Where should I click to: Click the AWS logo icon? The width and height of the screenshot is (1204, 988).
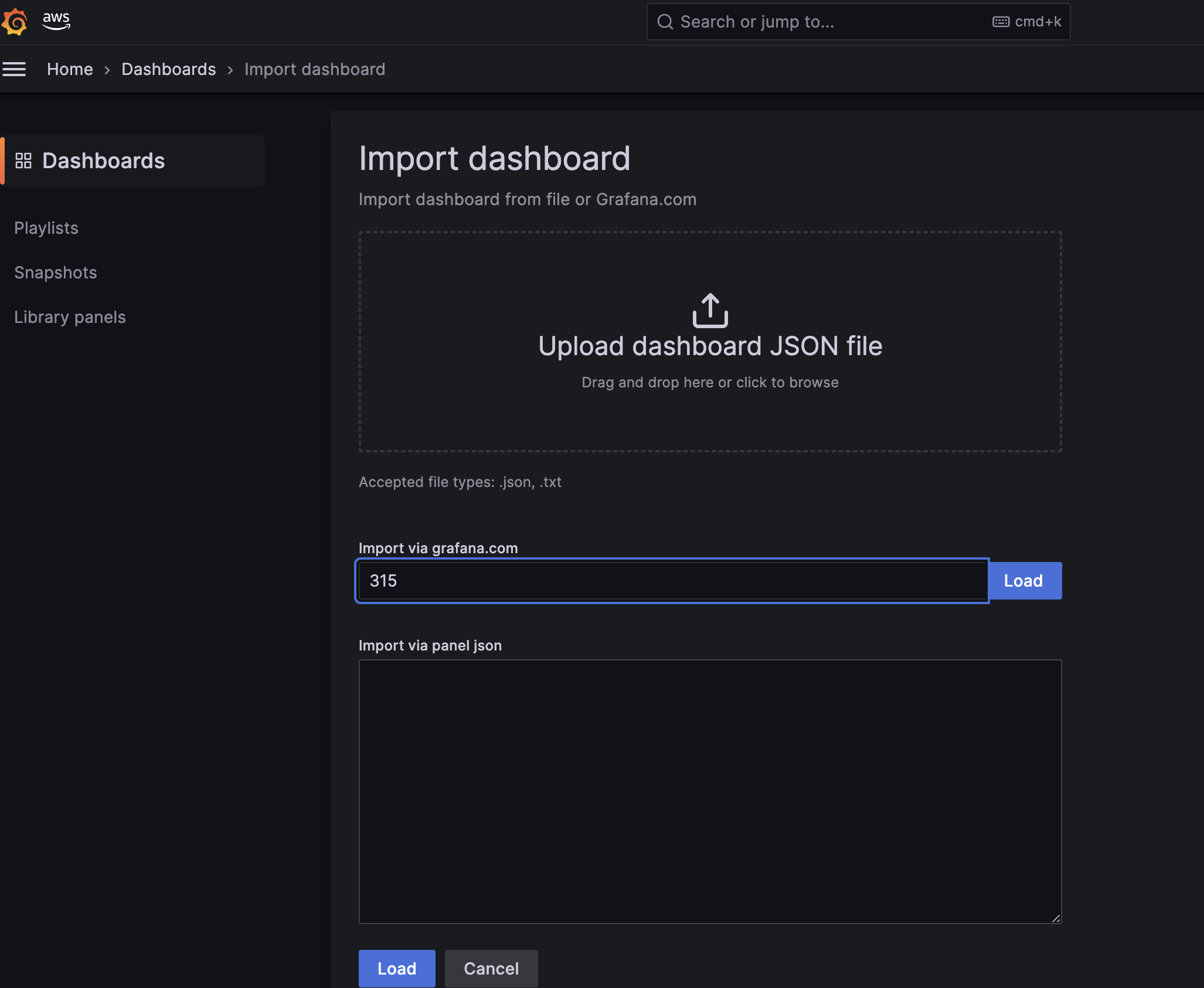56,20
